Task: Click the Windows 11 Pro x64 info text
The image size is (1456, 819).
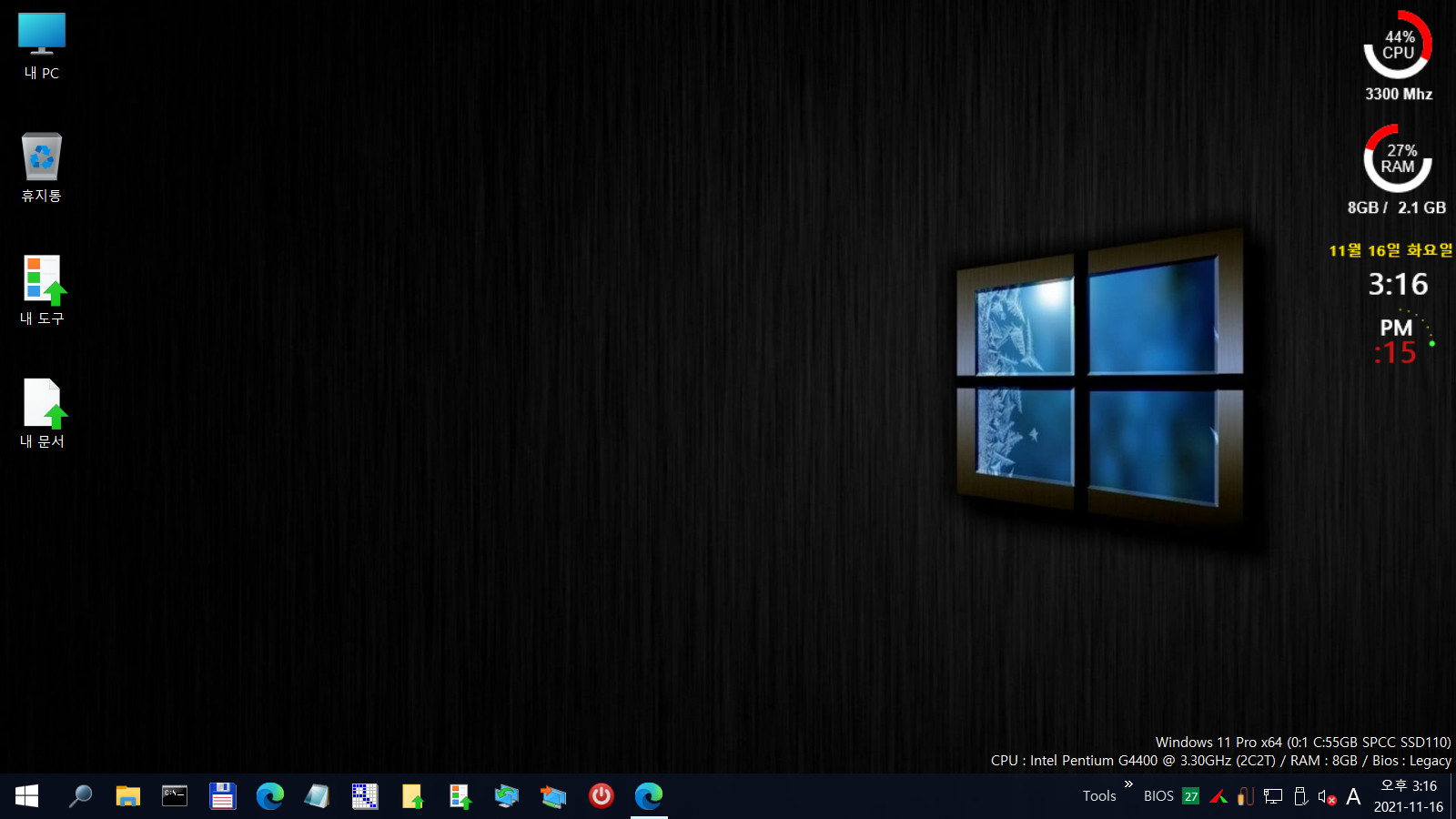Action: [1303, 743]
